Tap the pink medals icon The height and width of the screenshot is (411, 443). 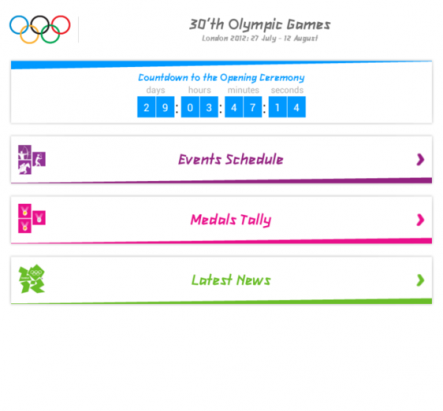click(32, 218)
